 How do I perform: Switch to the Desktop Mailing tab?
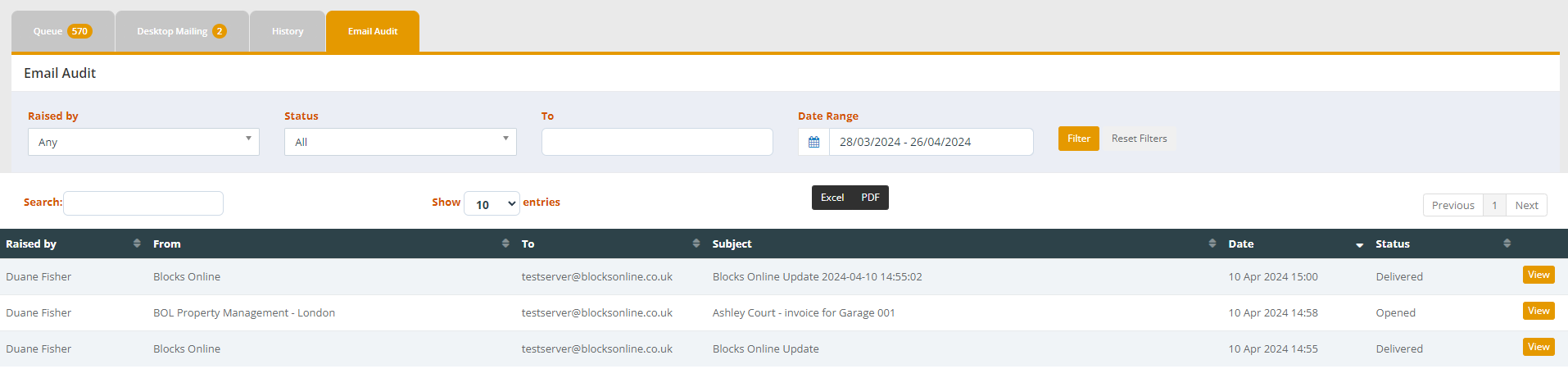182,31
